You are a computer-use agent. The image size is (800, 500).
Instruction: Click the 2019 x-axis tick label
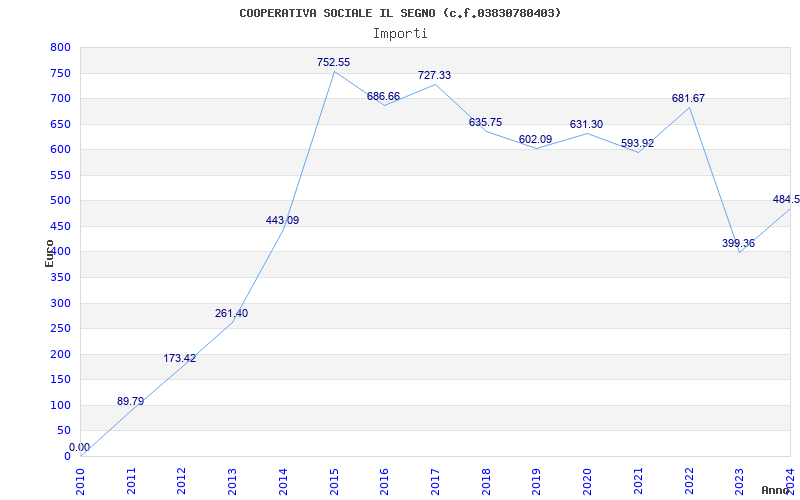coord(536,481)
